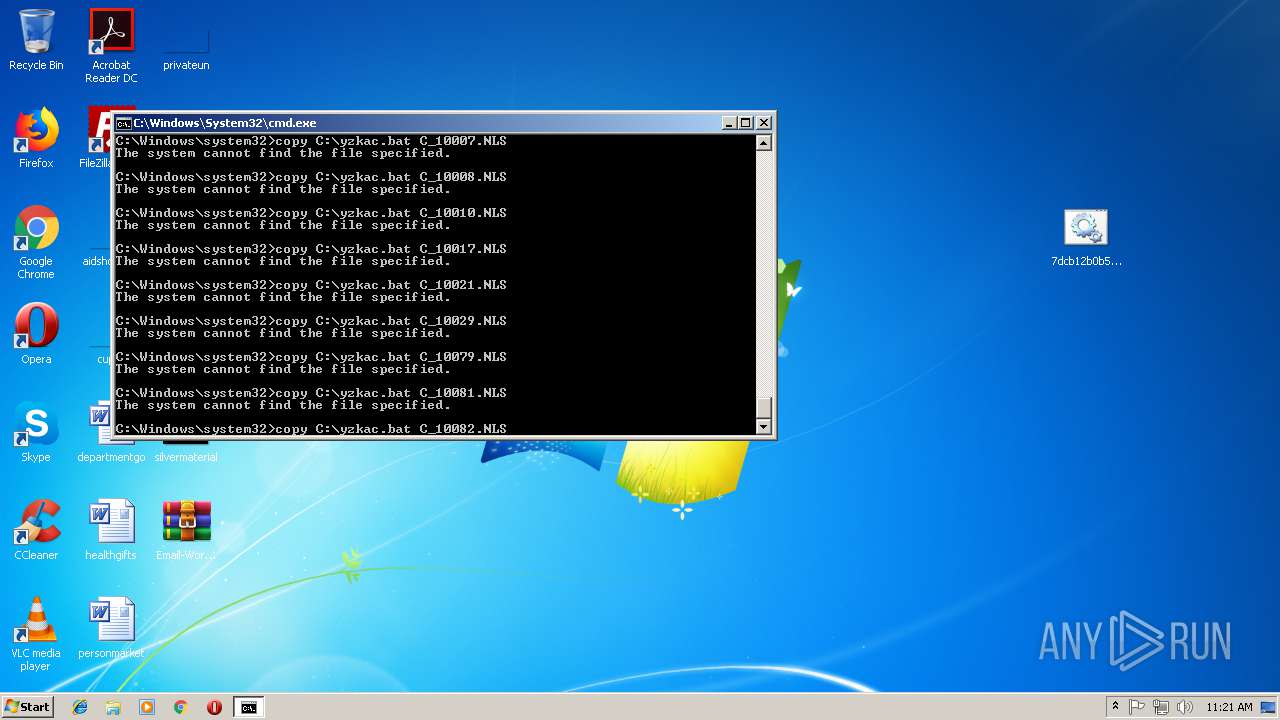This screenshot has width=1280, height=720.
Task: Select the Google Chrome desktop shortcut
Action: (36, 242)
